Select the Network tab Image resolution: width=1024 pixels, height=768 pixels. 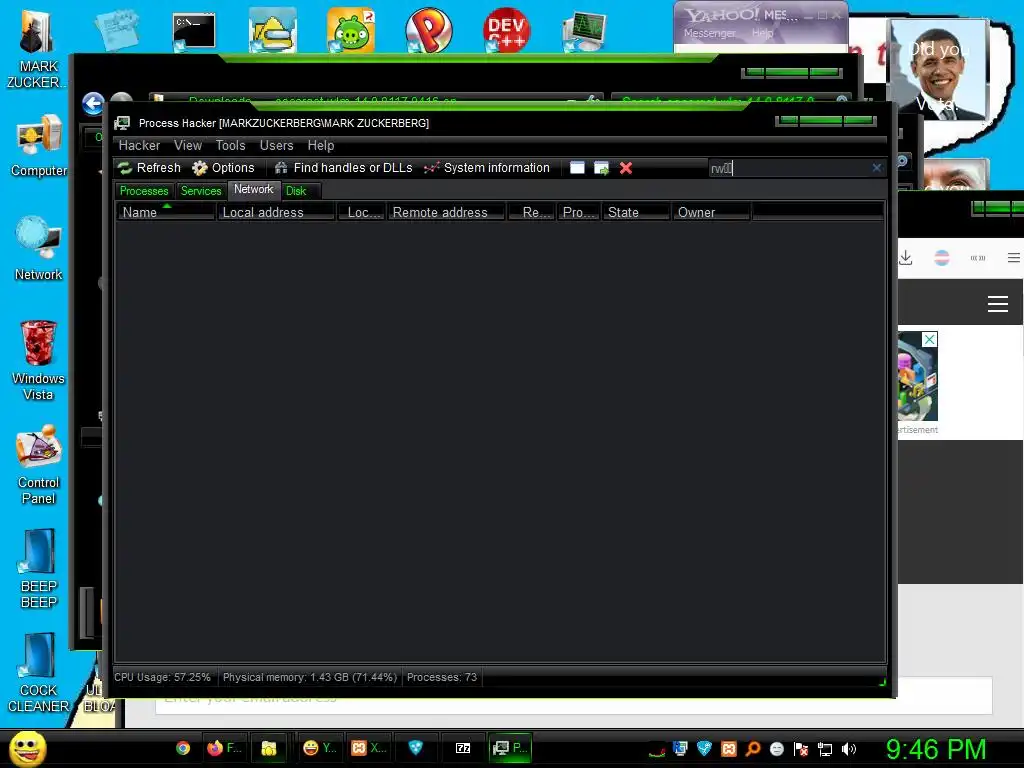(x=254, y=189)
